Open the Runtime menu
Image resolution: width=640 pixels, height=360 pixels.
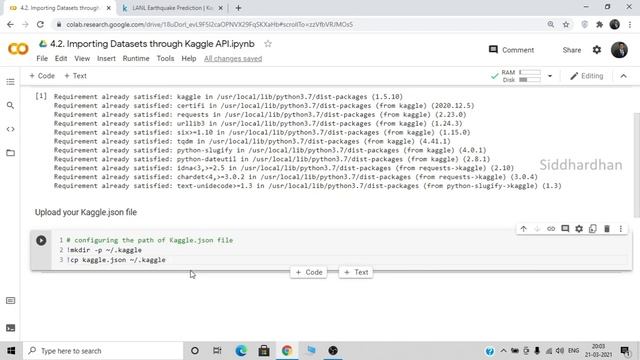(136, 58)
